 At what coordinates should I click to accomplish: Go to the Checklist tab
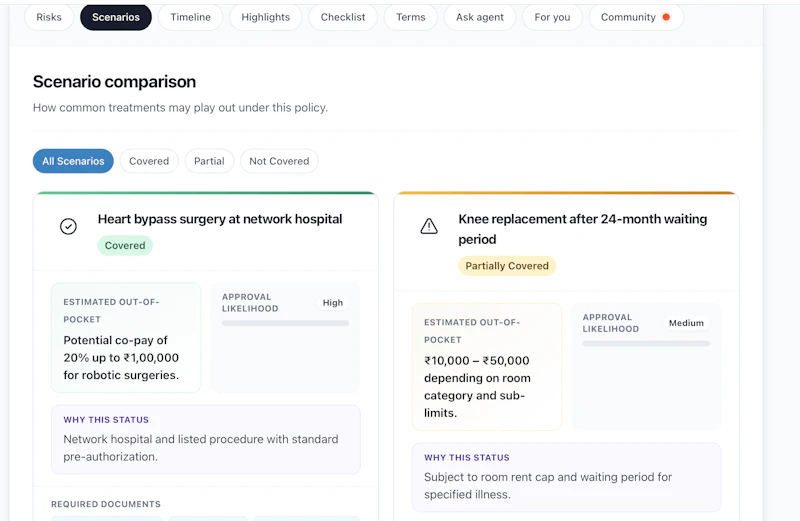tap(343, 17)
